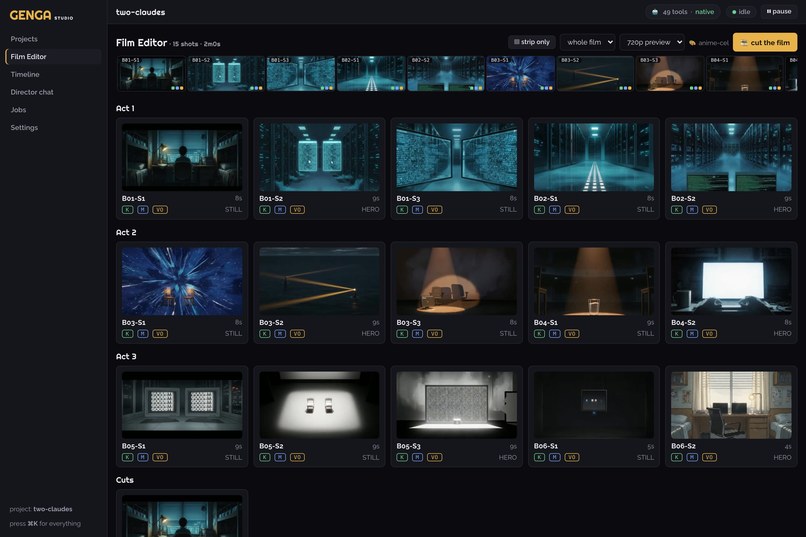This screenshot has width=806, height=537.
Task: Click the VO badge on shot B01-S1
Action: (x=160, y=210)
